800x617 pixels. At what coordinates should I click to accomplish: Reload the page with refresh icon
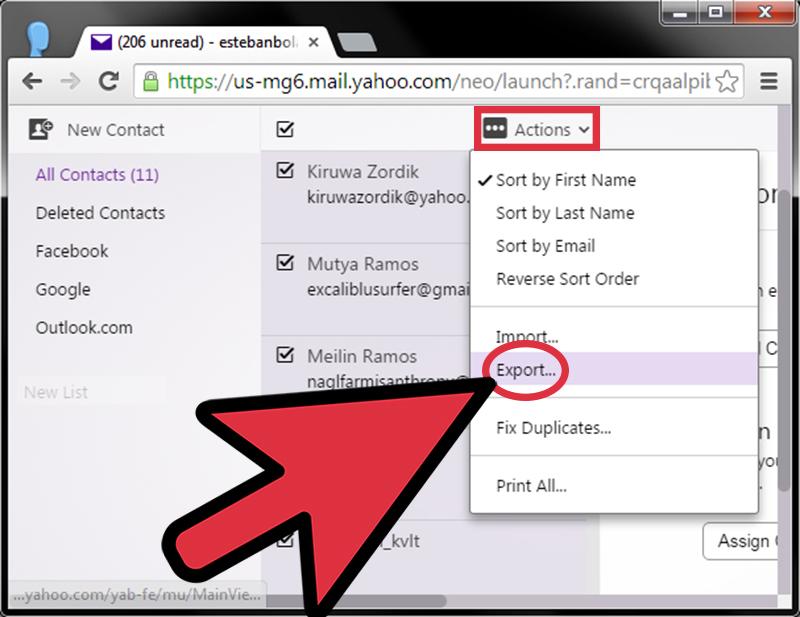pos(108,81)
